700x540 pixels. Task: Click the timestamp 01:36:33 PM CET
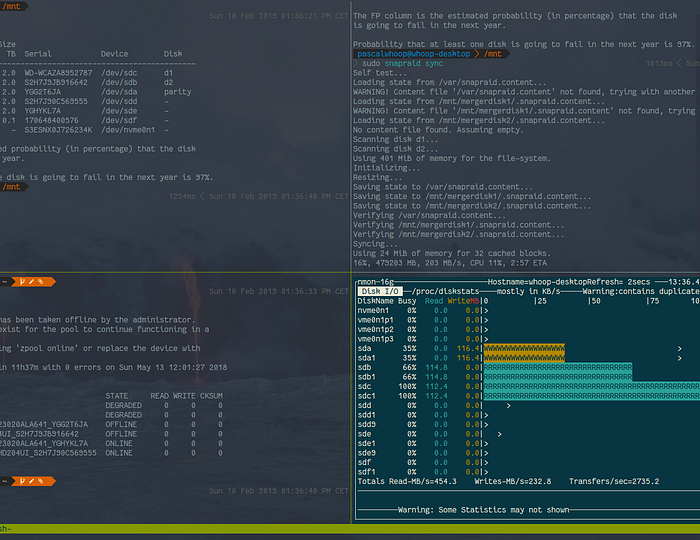tap(279, 291)
